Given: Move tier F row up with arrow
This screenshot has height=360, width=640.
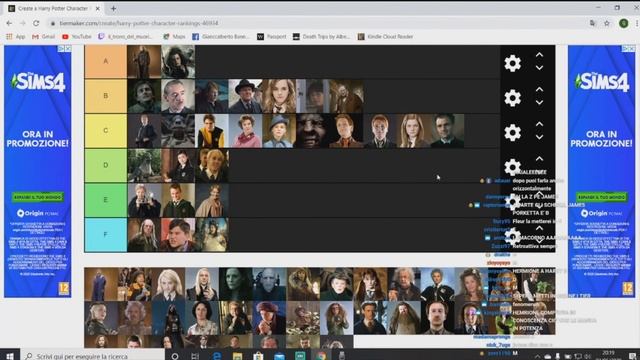Looking at the screenshot, I should [x=539, y=228].
